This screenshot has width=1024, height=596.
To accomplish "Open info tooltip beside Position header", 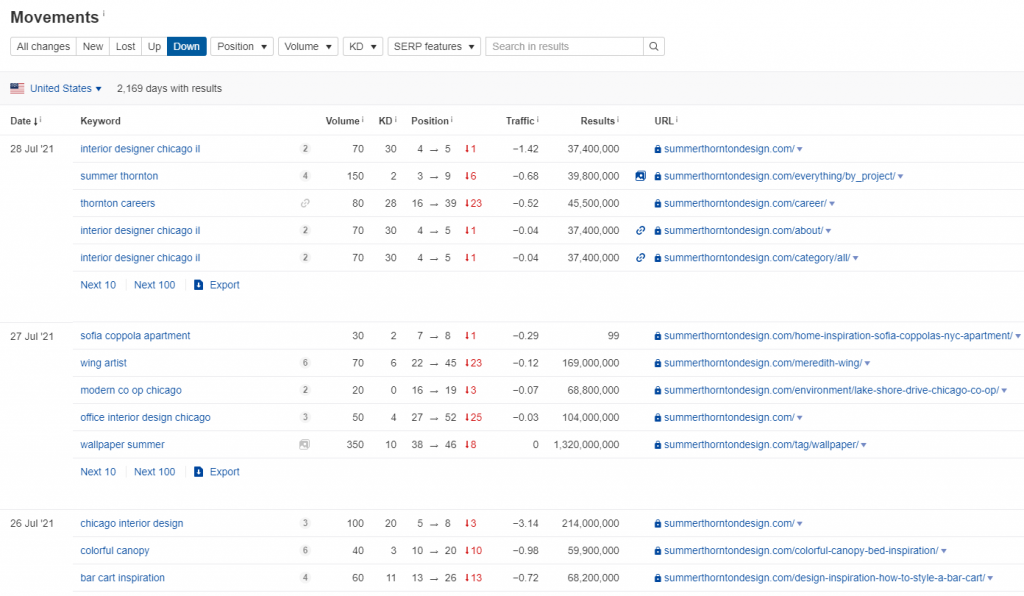I will point(451,119).
